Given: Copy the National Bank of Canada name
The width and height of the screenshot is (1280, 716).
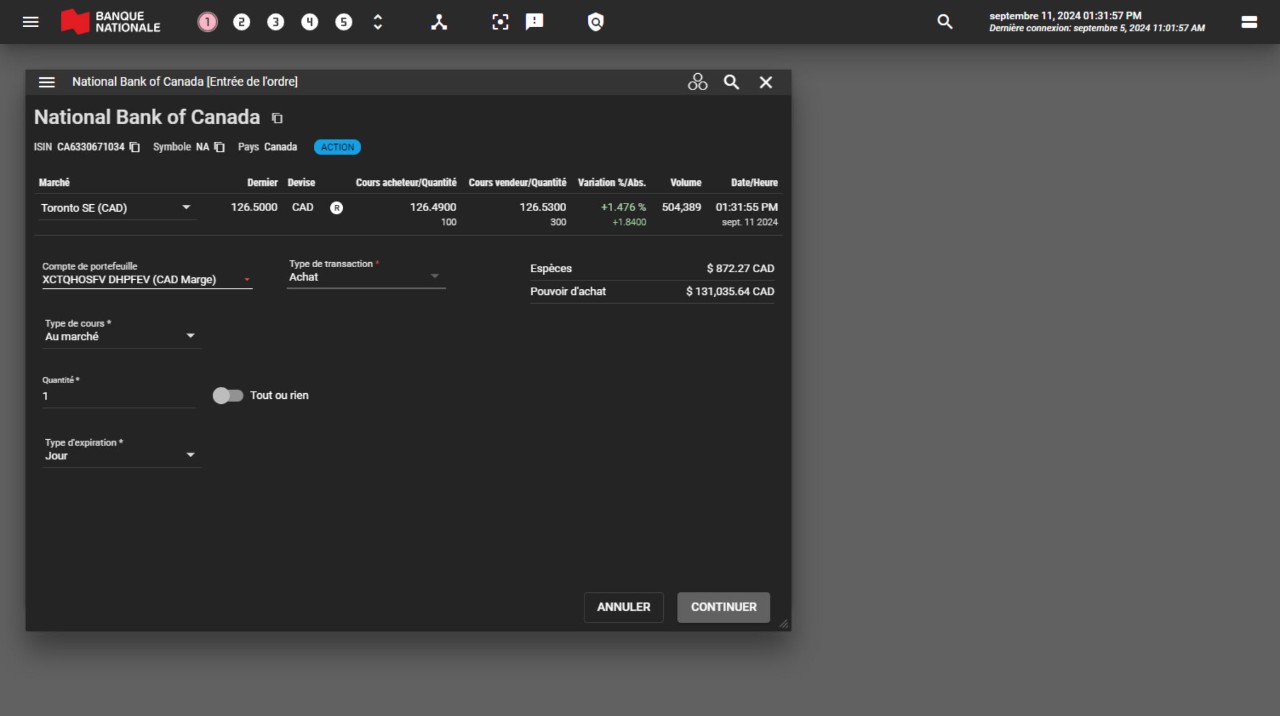Looking at the screenshot, I should [277, 118].
